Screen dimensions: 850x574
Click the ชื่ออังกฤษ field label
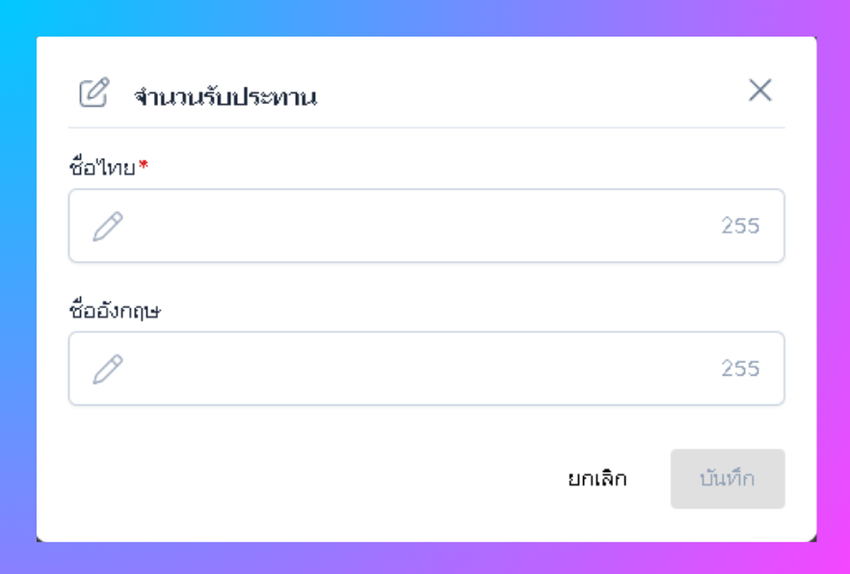click(x=115, y=311)
